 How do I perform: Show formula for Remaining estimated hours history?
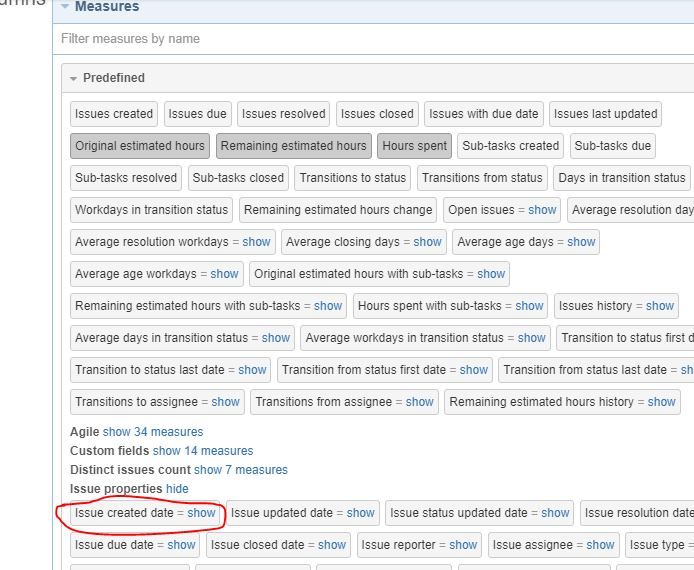662,401
